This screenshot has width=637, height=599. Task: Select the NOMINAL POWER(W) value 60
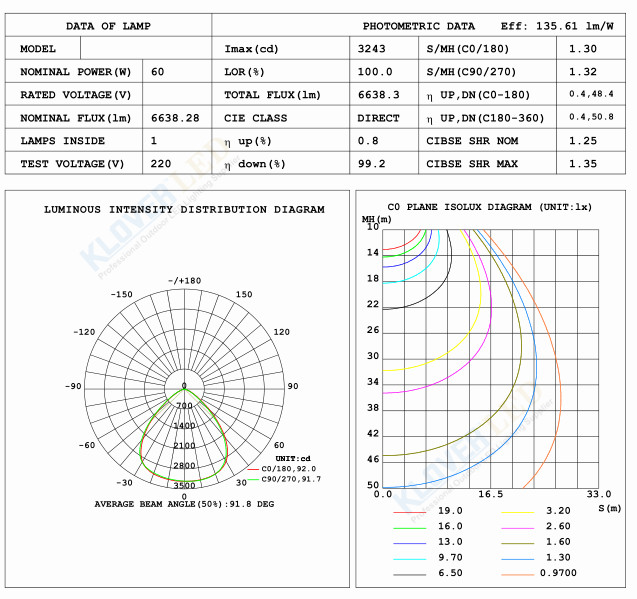[x=158, y=72]
